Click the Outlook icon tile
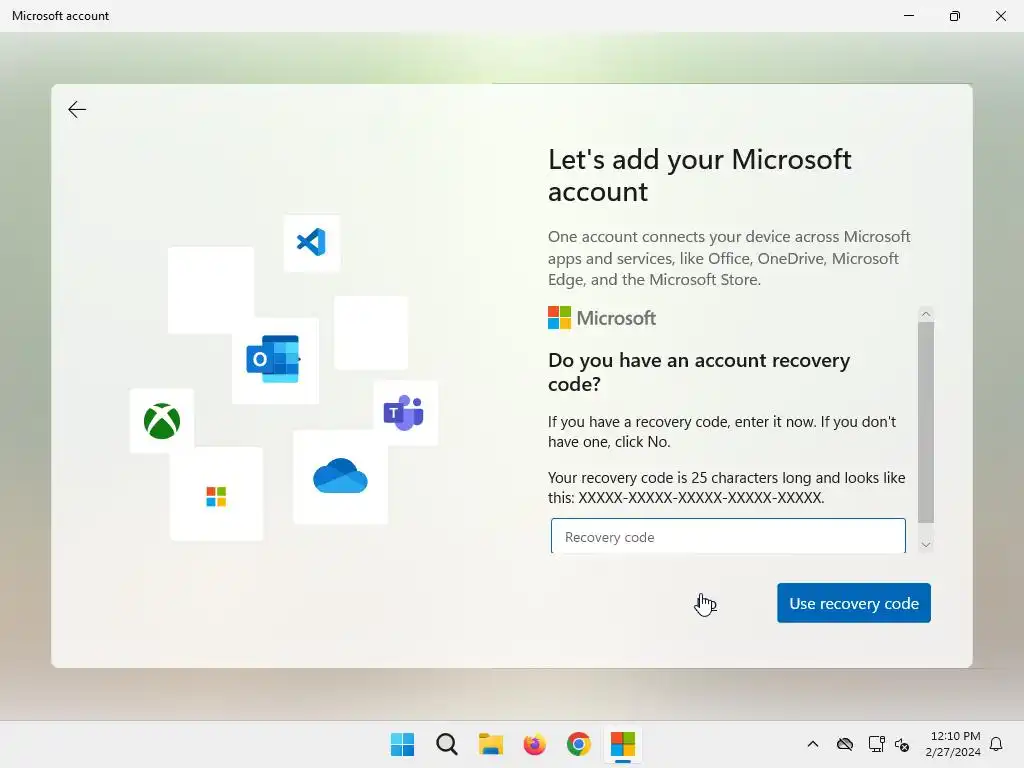This screenshot has height=768, width=1024. coord(275,360)
